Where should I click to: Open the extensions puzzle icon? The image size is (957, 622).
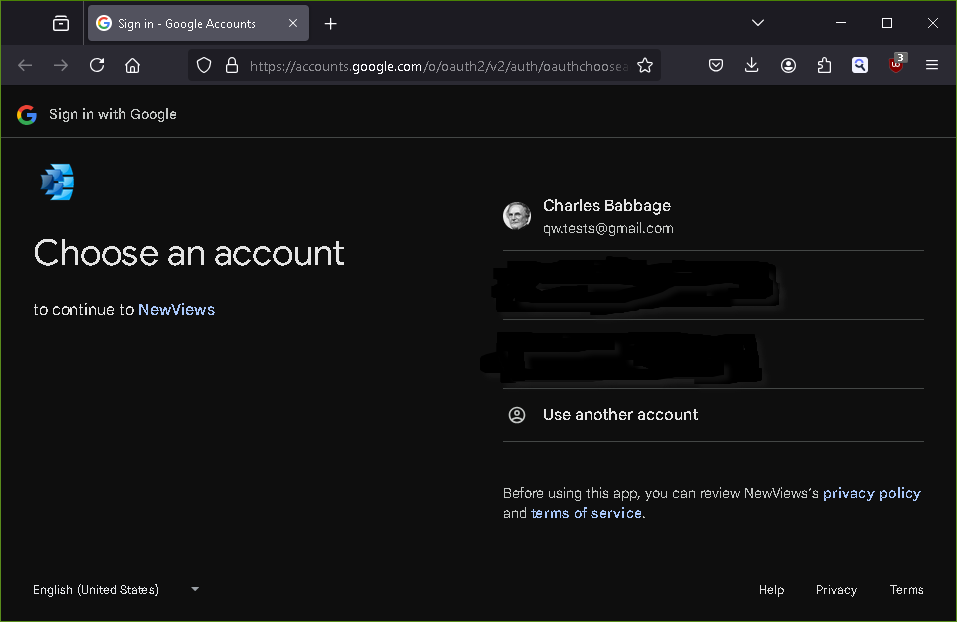pos(824,65)
